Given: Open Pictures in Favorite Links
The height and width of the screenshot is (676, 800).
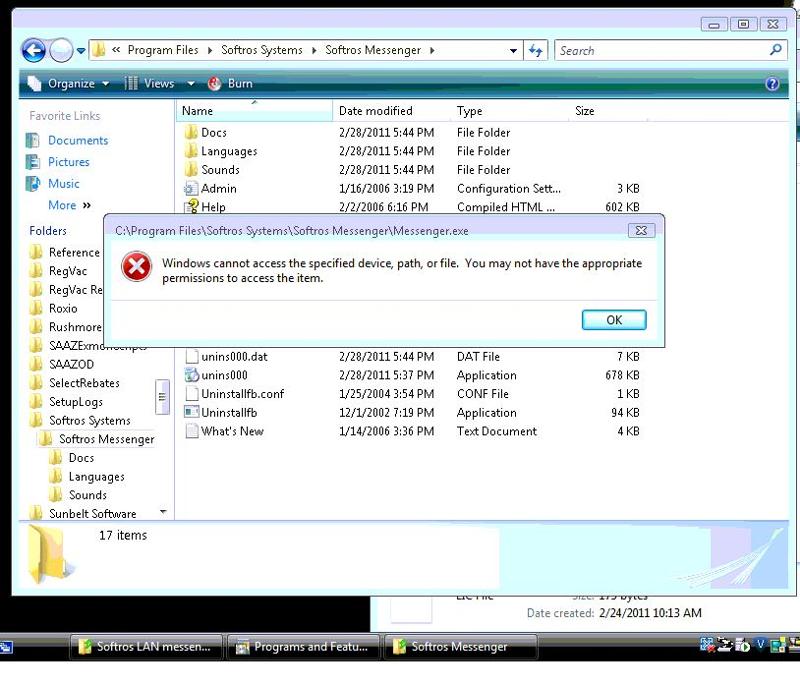Looking at the screenshot, I should 69,162.
